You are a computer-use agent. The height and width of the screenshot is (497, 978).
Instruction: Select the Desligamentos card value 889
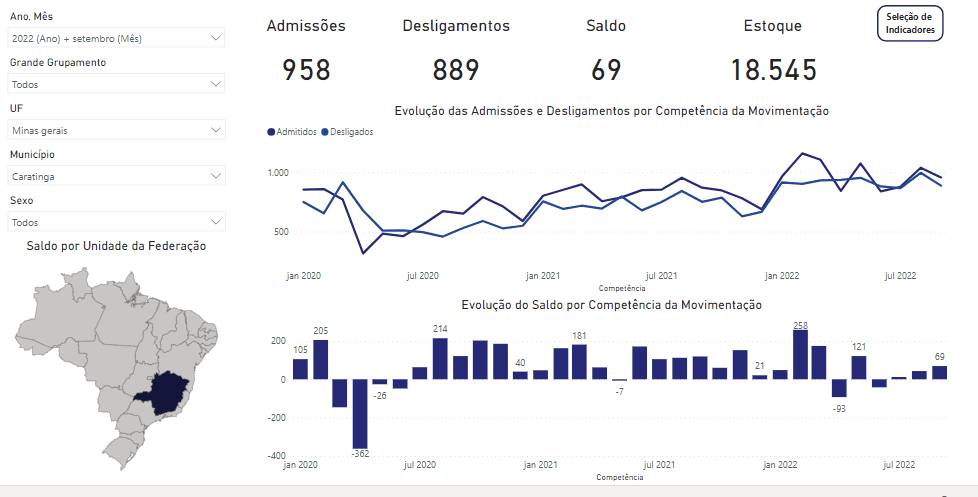point(456,70)
